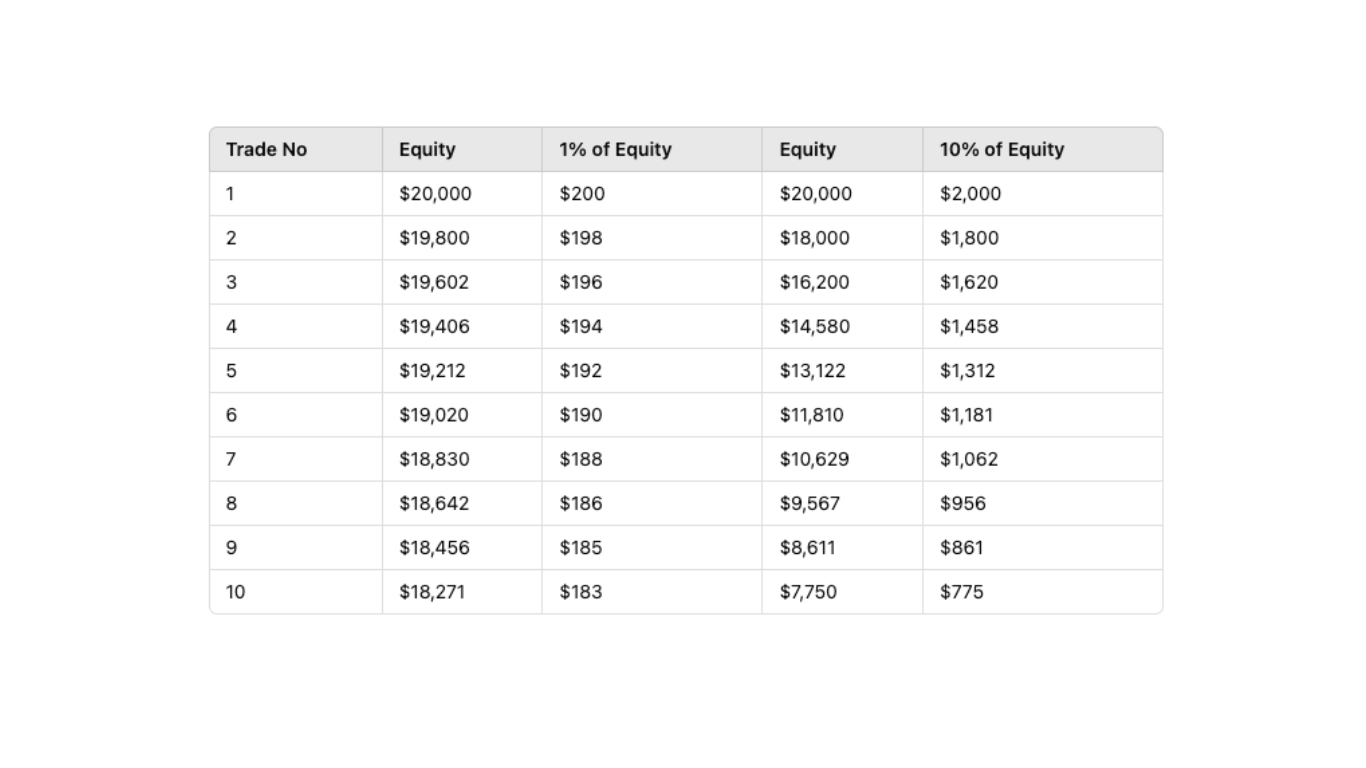Select the $19,602 equity value
Screen dimensions: 1366x768
434,282
